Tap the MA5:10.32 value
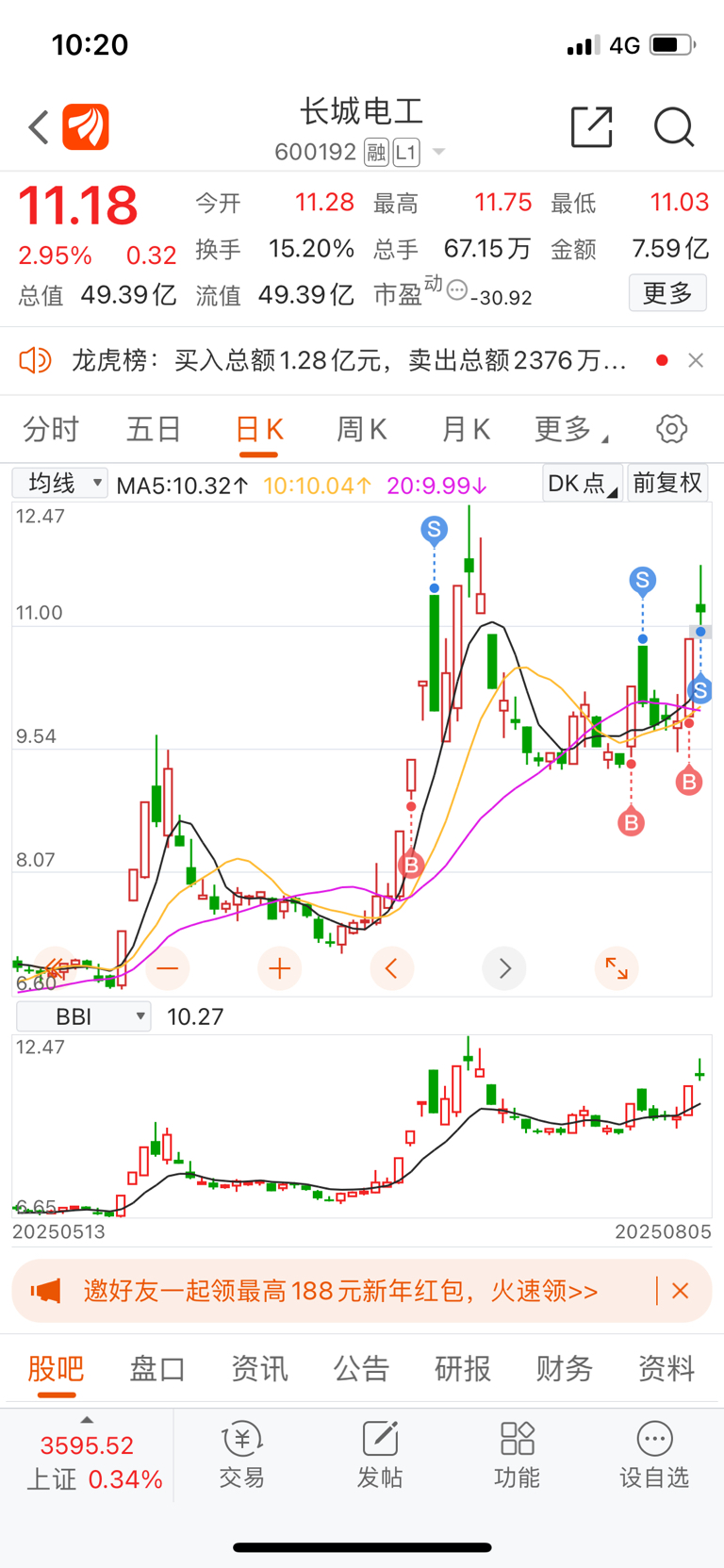The image size is (724, 1568). coord(183,486)
